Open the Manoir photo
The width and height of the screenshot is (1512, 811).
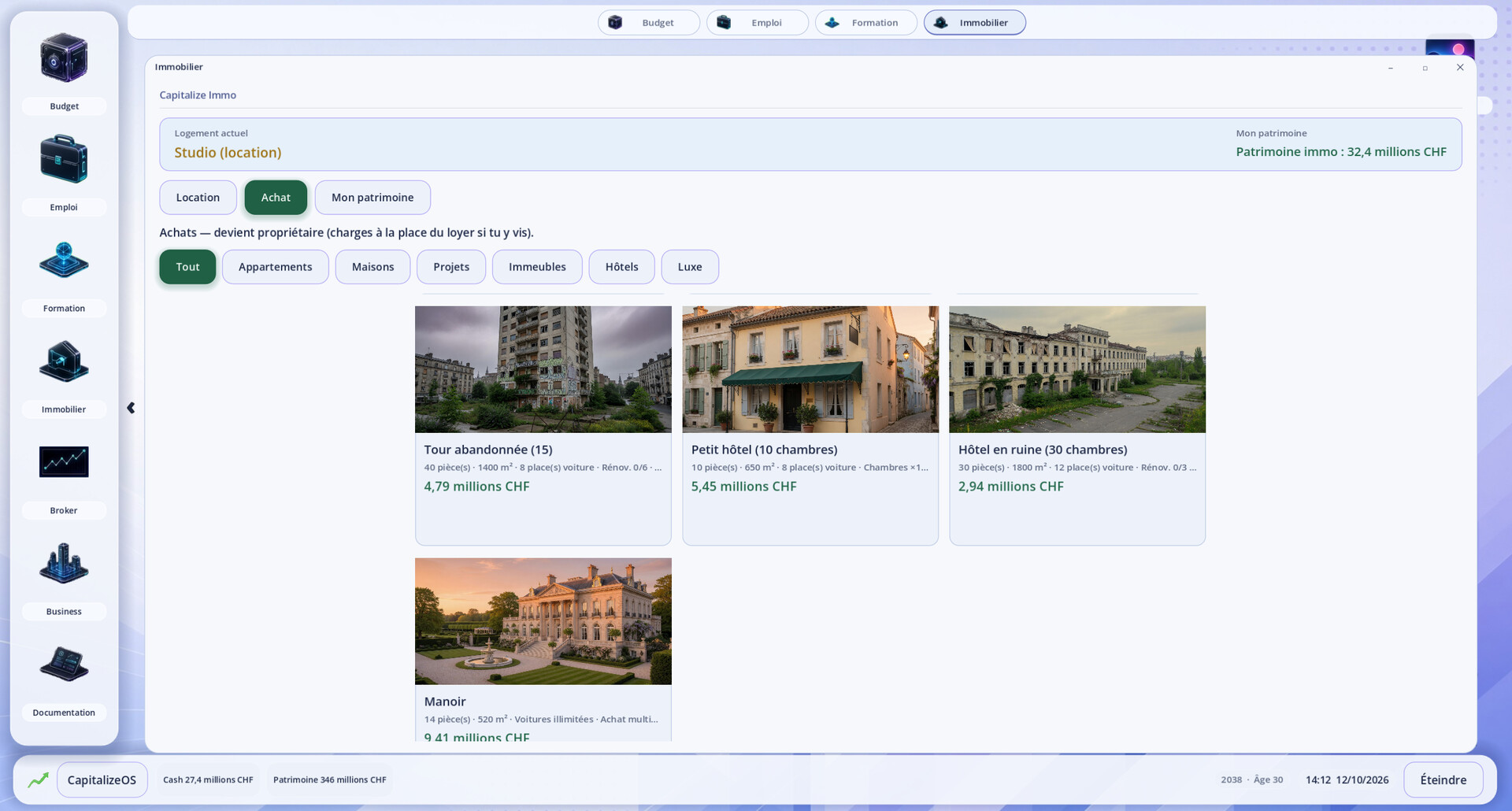coord(543,621)
